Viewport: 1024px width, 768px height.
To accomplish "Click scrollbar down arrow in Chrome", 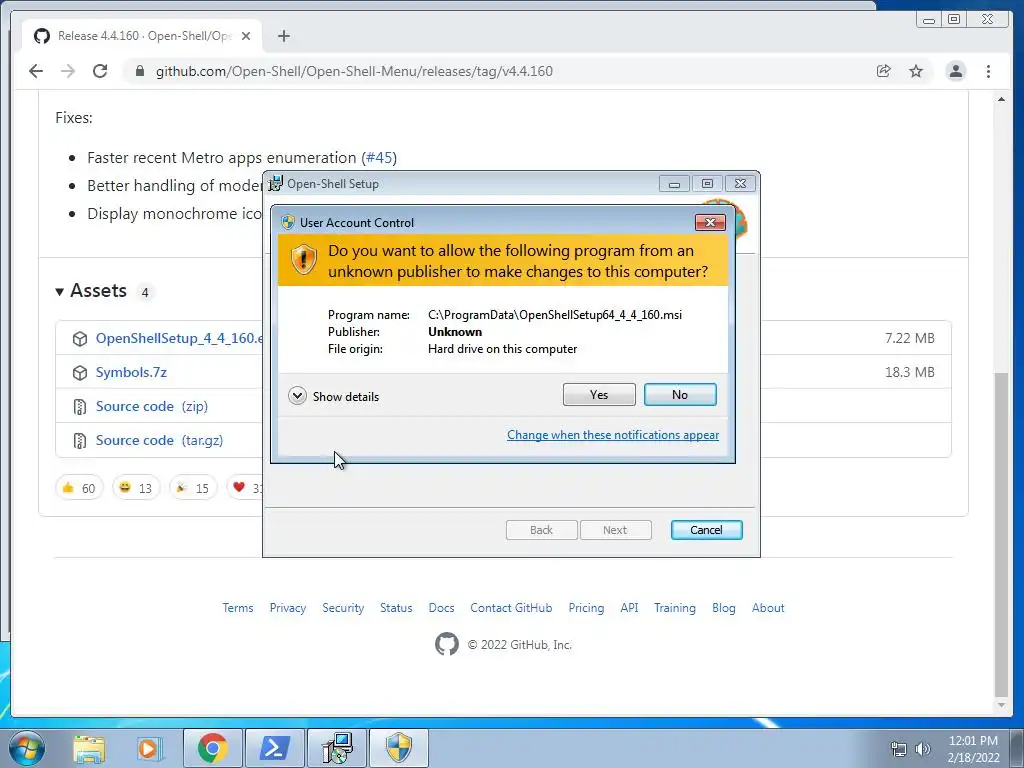I will [1001, 705].
